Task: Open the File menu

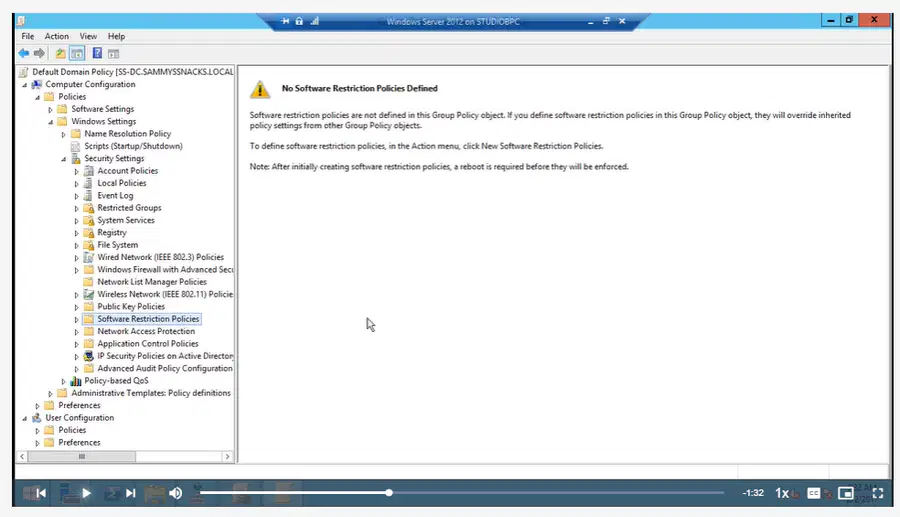Action: click(28, 36)
